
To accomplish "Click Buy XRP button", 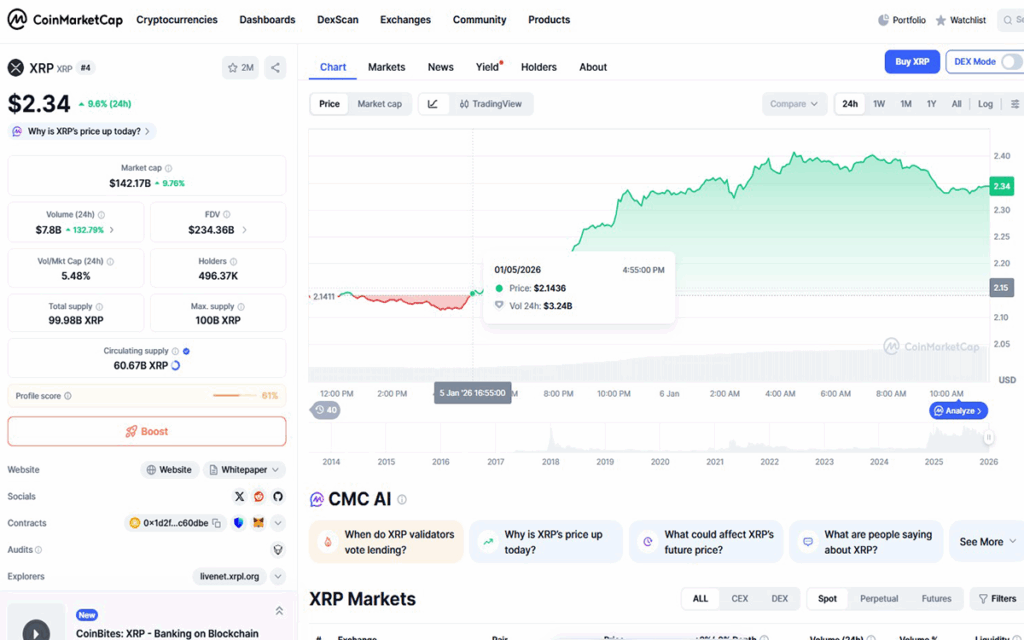I will [x=912, y=61].
